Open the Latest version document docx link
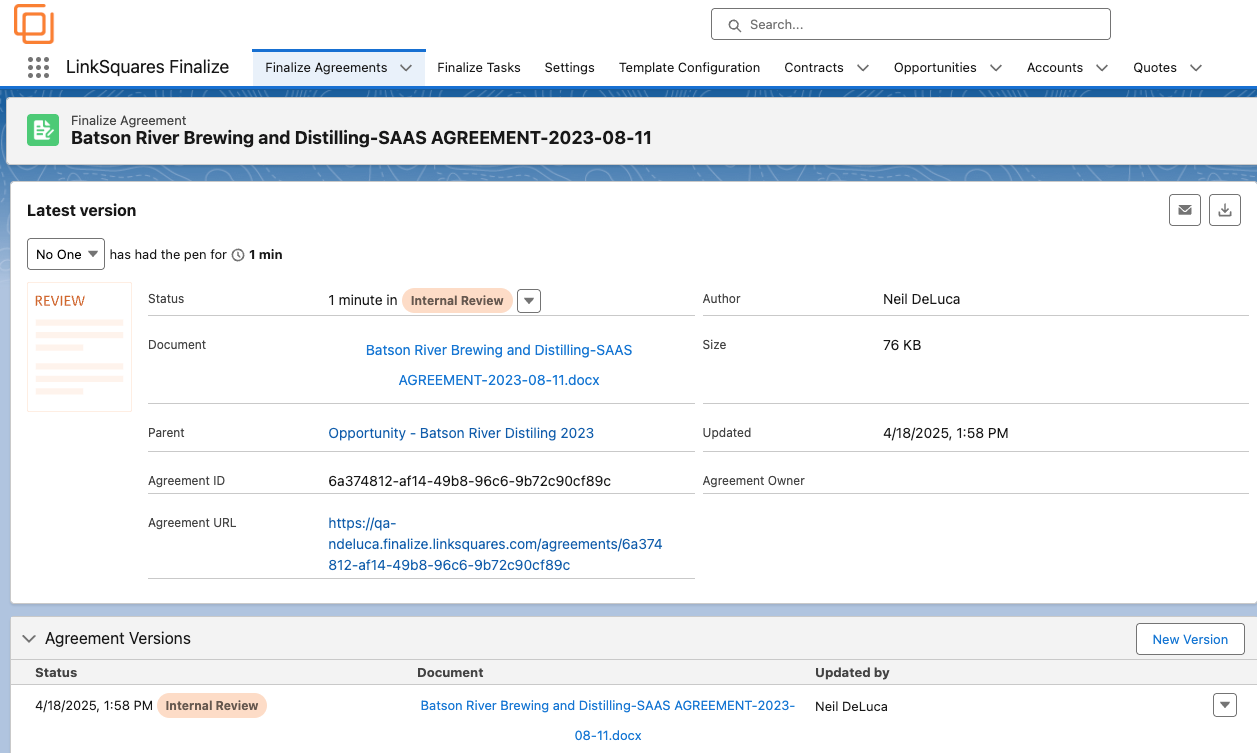 click(499, 365)
